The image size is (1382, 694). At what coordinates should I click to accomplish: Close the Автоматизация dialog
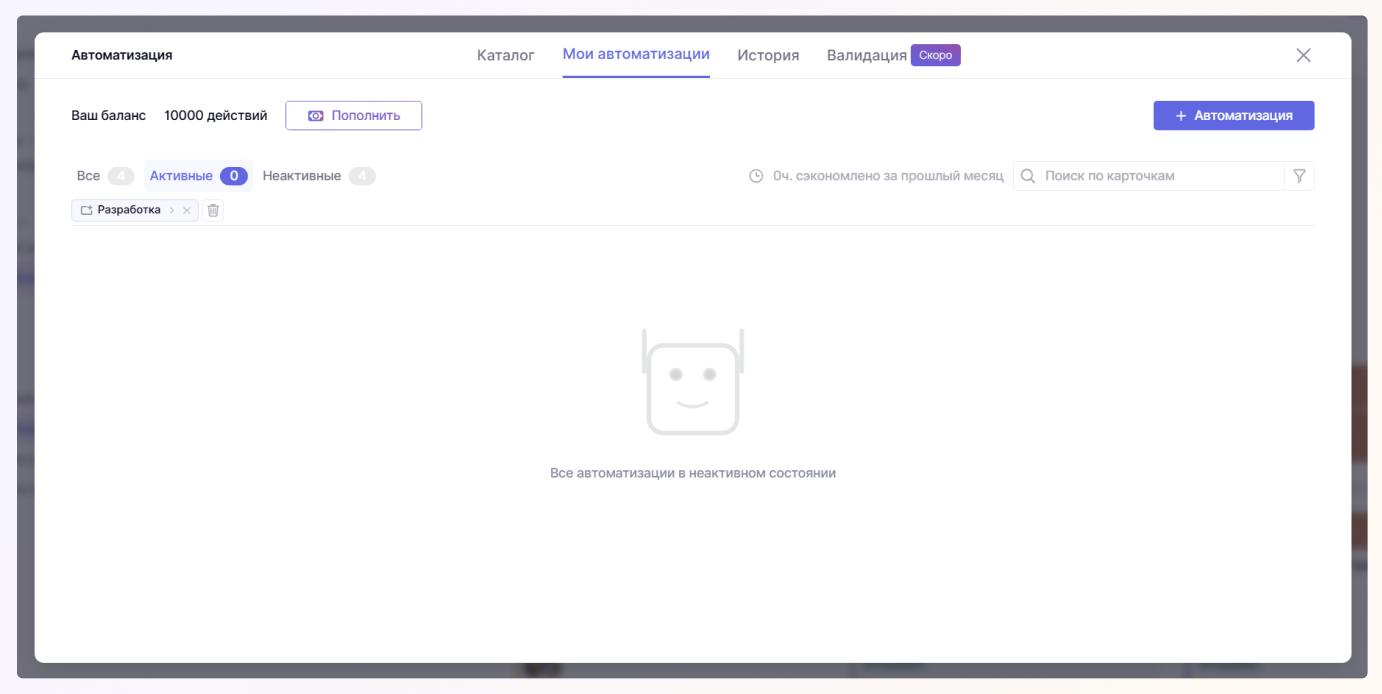coord(1303,56)
